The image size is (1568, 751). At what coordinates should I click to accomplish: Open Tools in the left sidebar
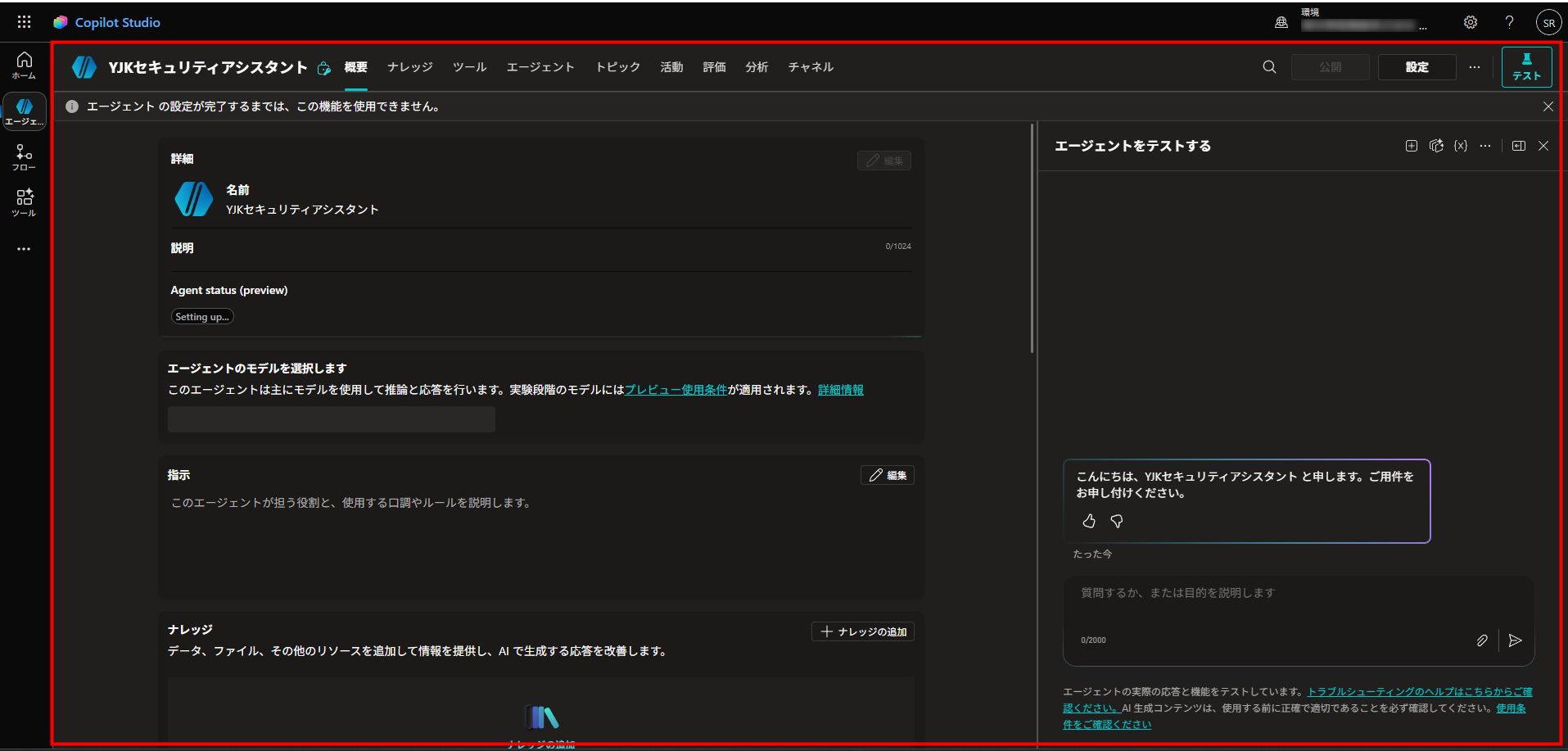pyautogui.click(x=24, y=203)
